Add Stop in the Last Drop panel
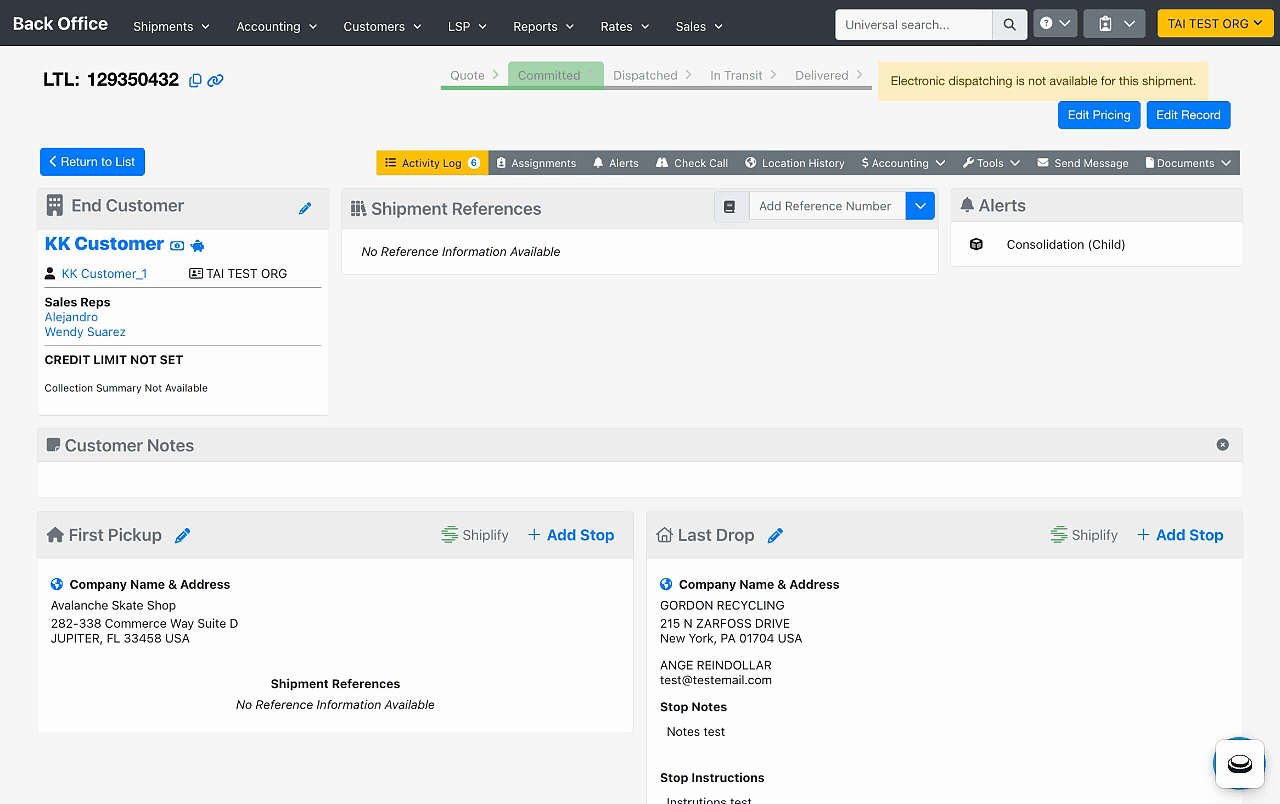Viewport: 1280px width, 804px height. tap(1180, 535)
